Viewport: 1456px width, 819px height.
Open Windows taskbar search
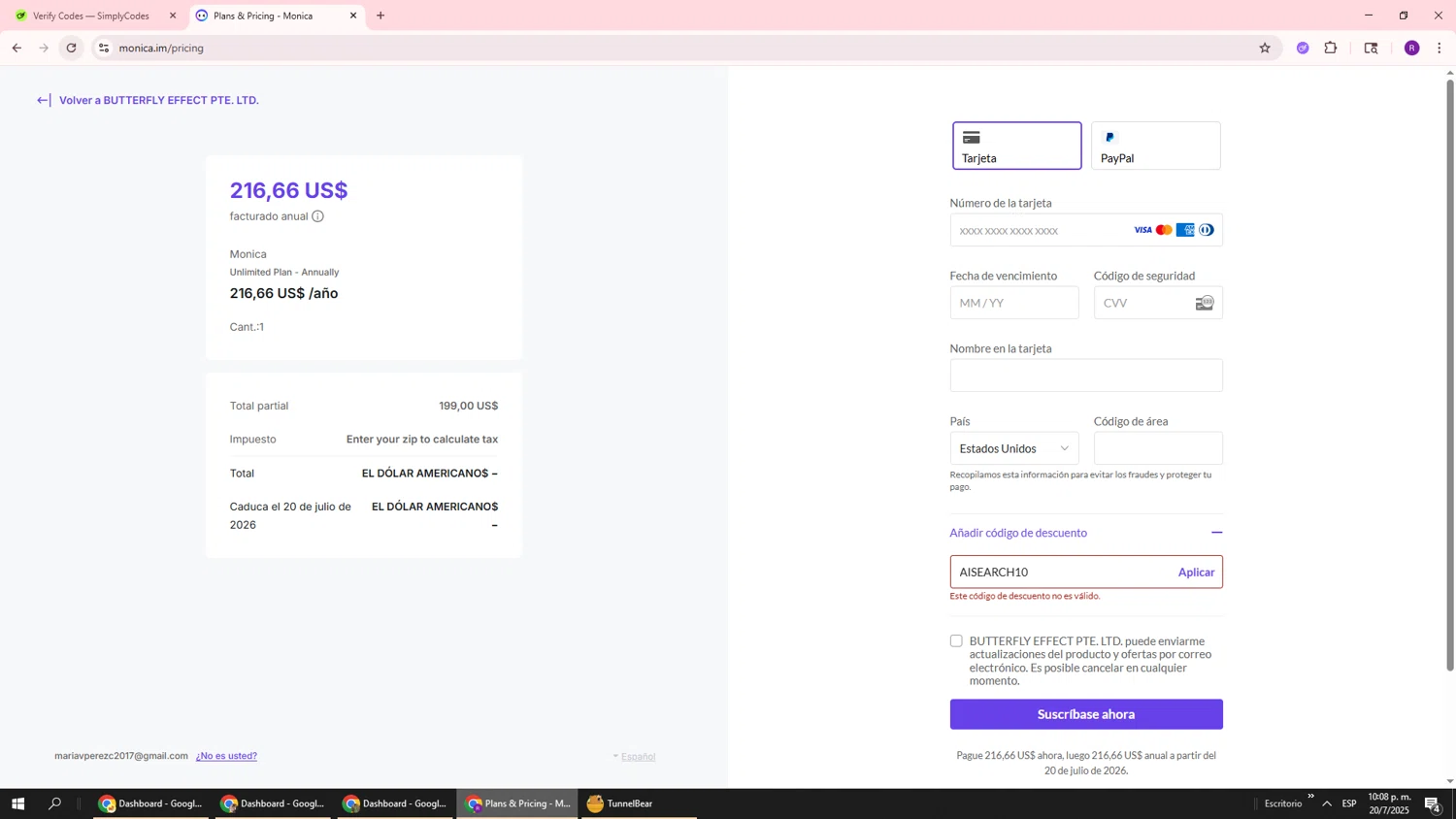click(54, 803)
